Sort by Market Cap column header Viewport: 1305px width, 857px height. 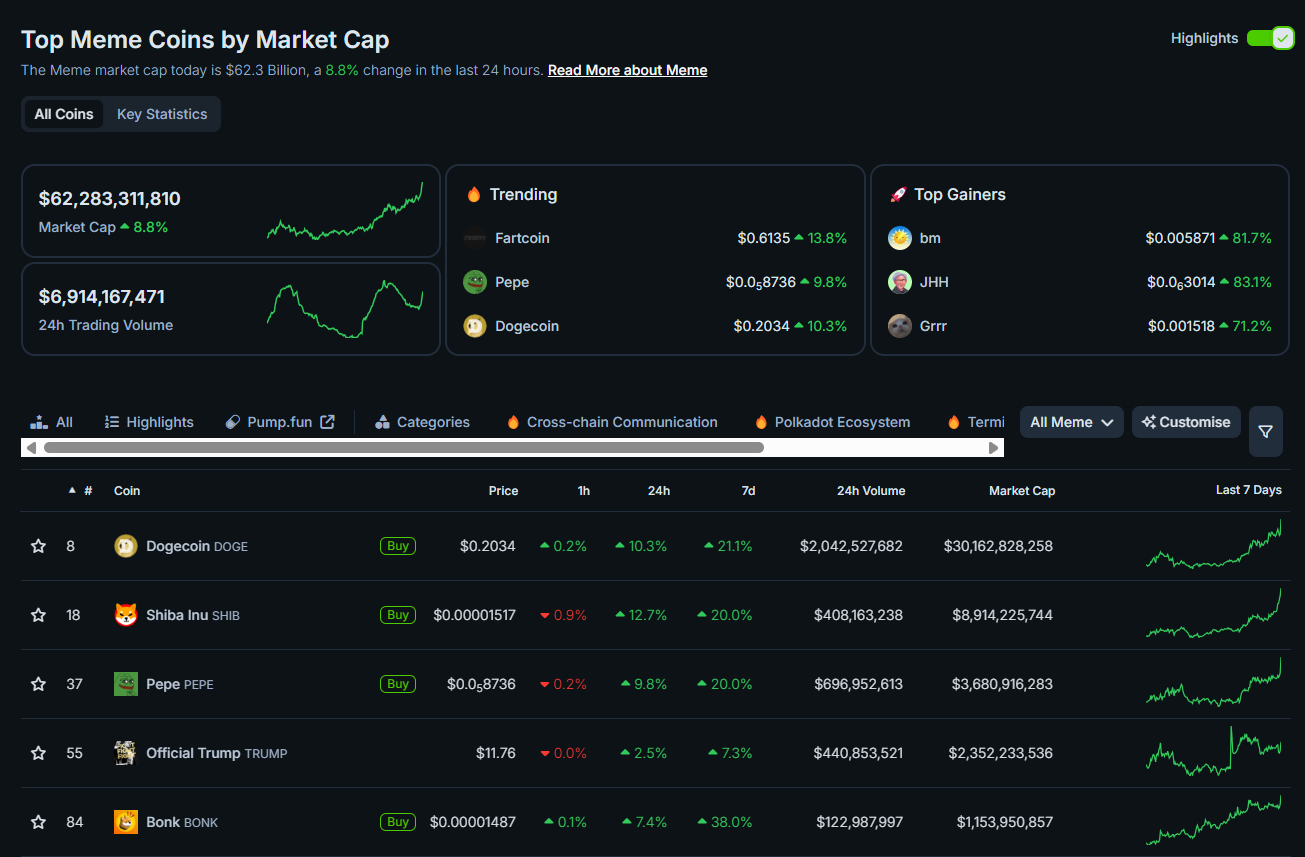coord(1022,491)
